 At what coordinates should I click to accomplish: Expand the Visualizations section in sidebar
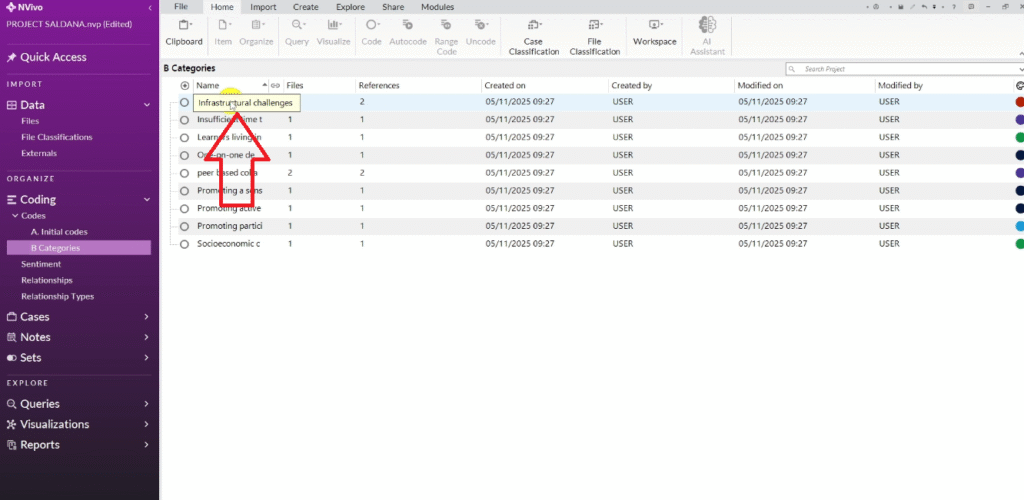click(x=147, y=424)
